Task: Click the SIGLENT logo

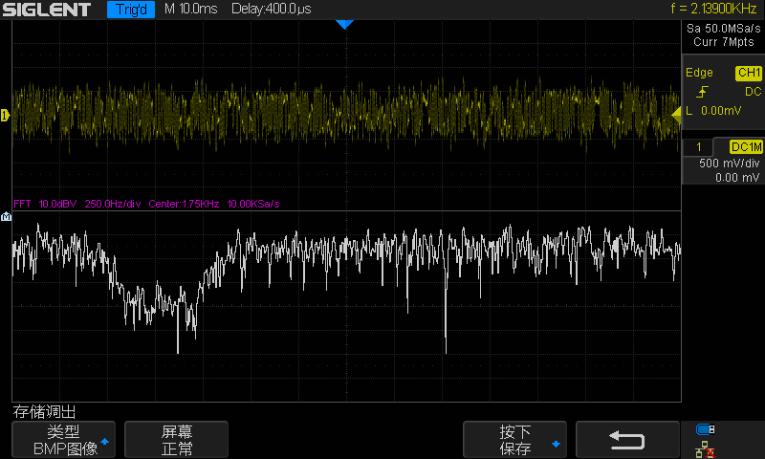Action: [47, 10]
